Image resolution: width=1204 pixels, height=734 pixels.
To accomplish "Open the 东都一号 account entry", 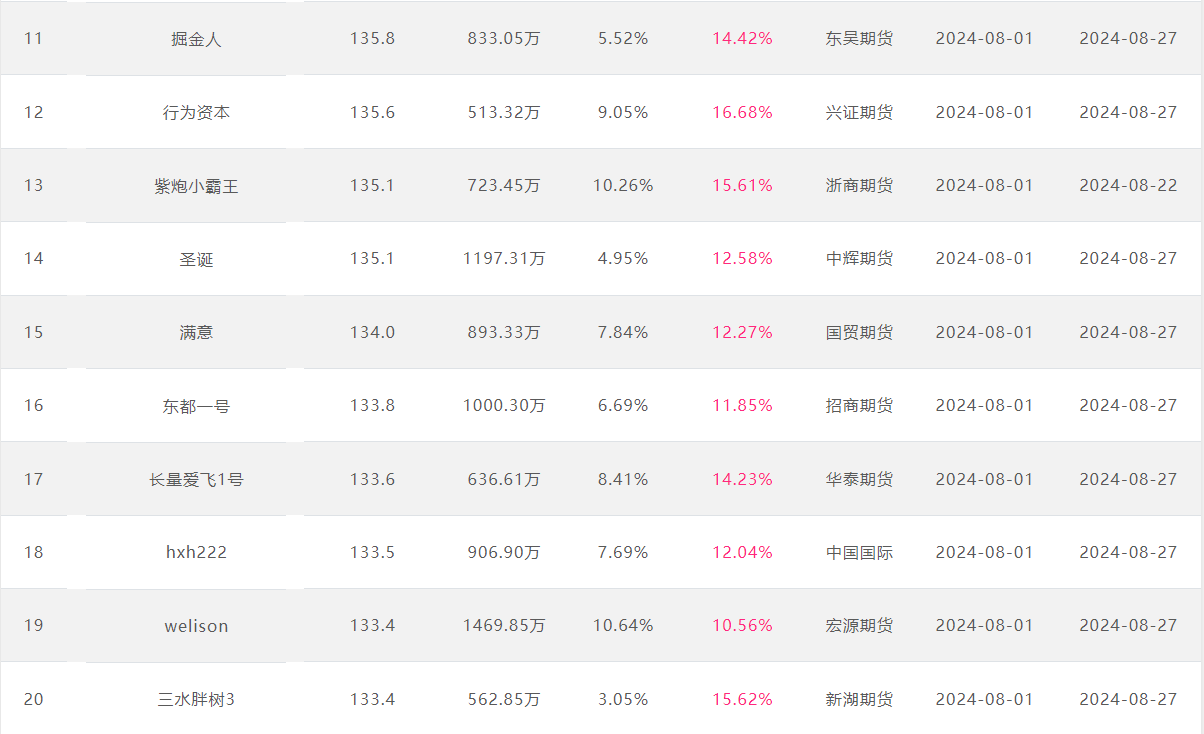I will 196,406.
